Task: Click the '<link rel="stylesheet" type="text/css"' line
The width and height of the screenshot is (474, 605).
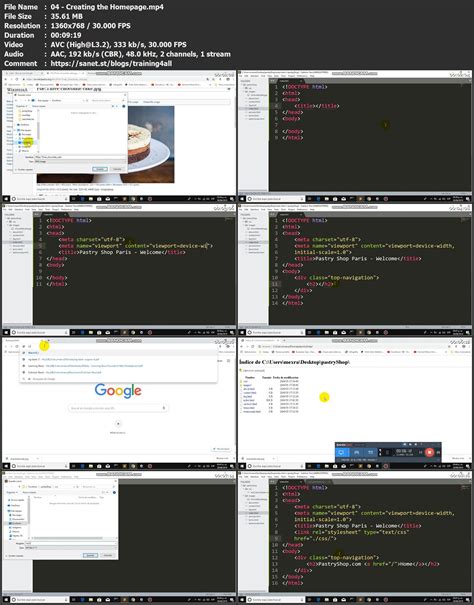Action: tap(352, 532)
